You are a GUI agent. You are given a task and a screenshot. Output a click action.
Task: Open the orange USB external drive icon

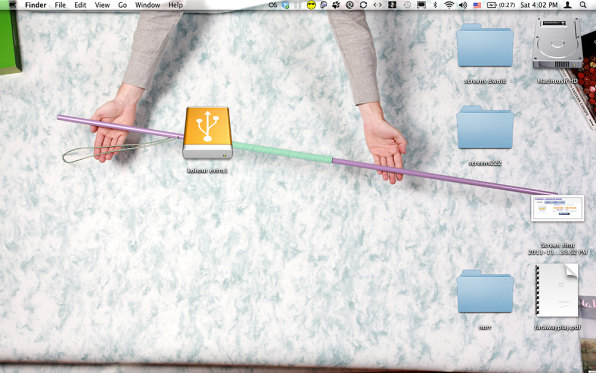coord(208,132)
